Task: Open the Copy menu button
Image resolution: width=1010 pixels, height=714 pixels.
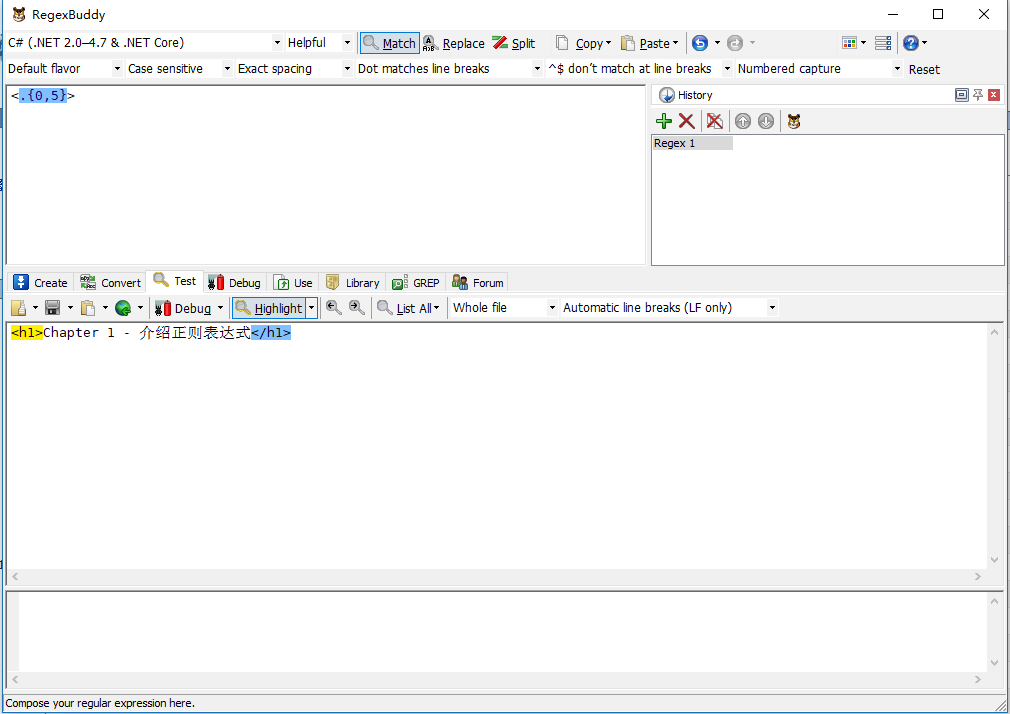Action: (583, 43)
